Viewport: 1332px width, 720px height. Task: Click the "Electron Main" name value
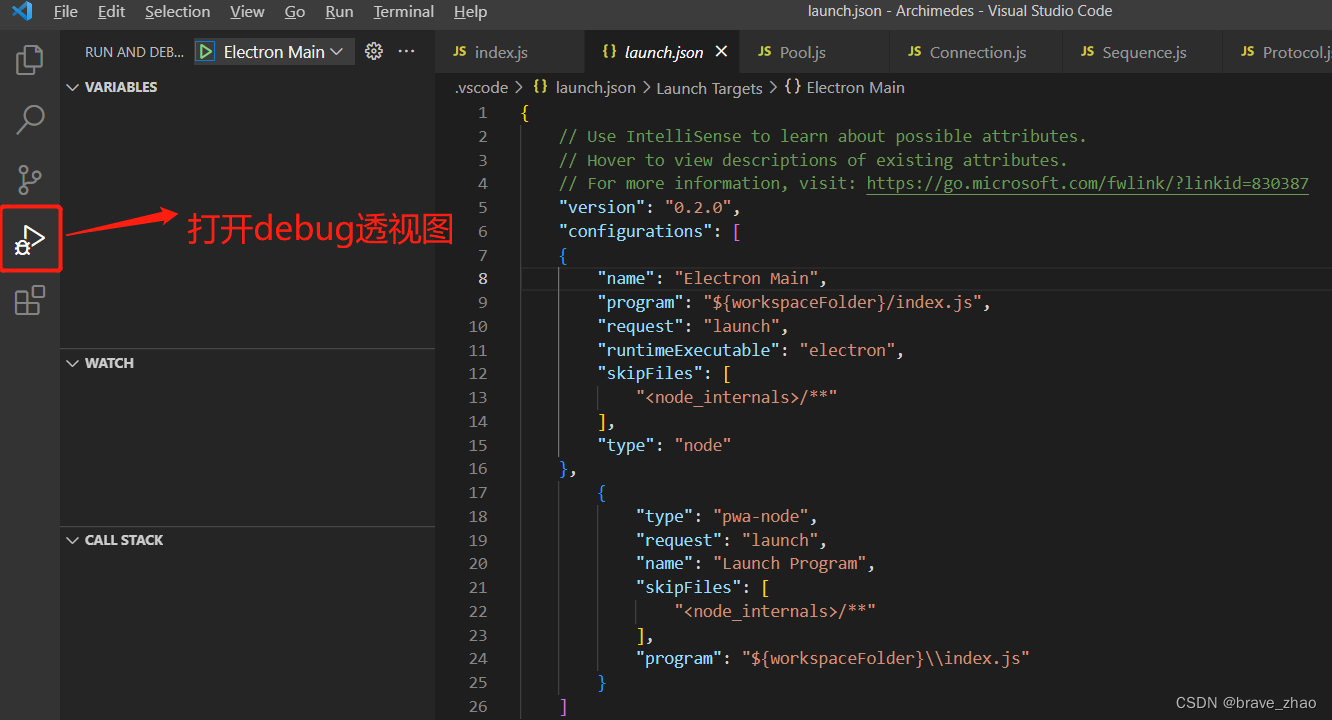click(746, 279)
